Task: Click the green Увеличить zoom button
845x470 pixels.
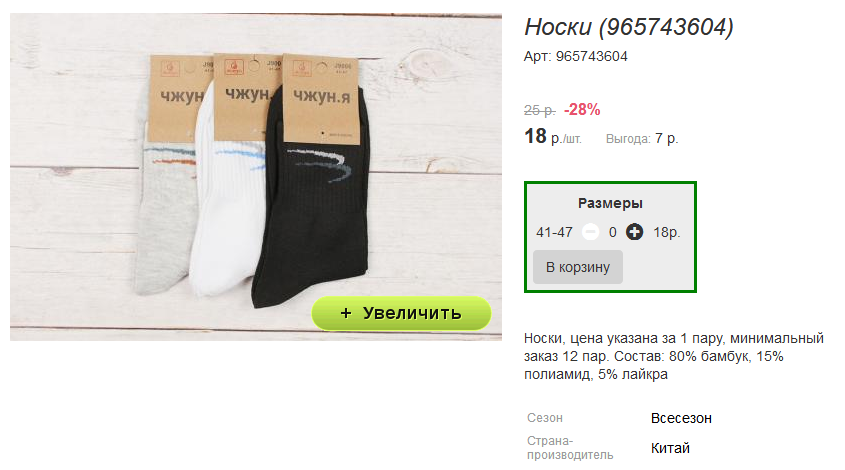Action: (401, 313)
